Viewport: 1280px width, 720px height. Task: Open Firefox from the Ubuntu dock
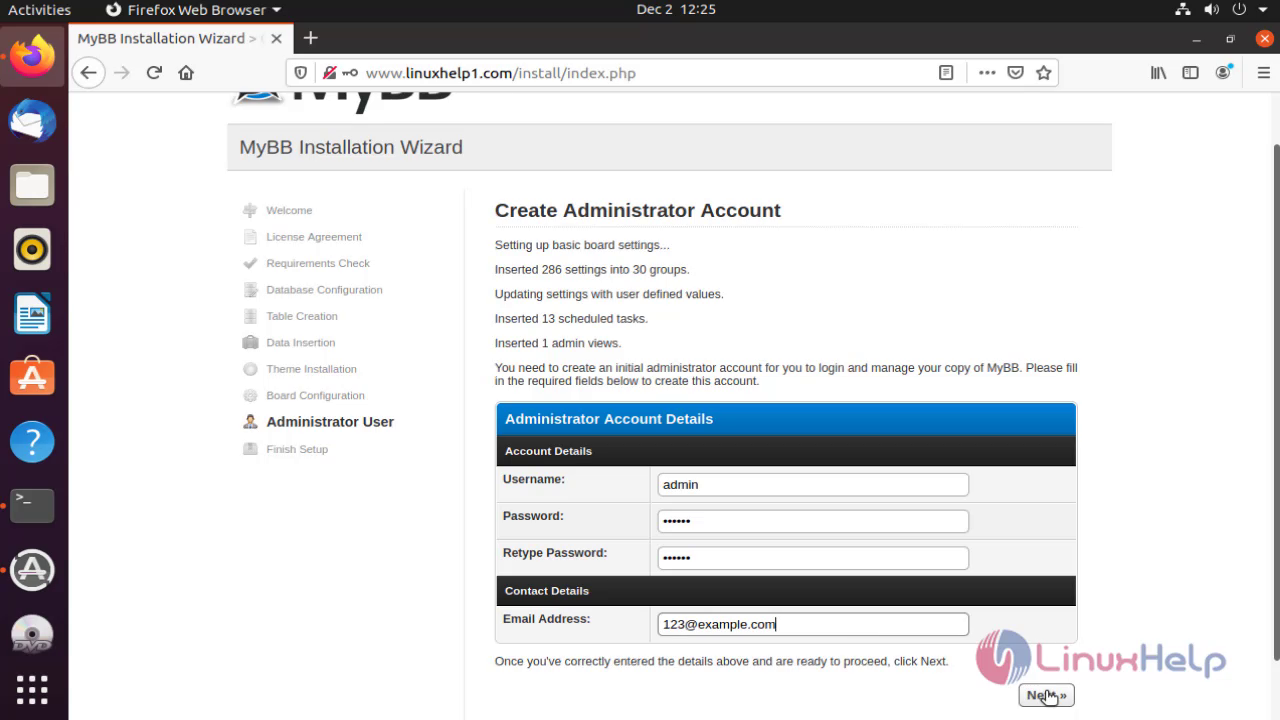pos(33,56)
